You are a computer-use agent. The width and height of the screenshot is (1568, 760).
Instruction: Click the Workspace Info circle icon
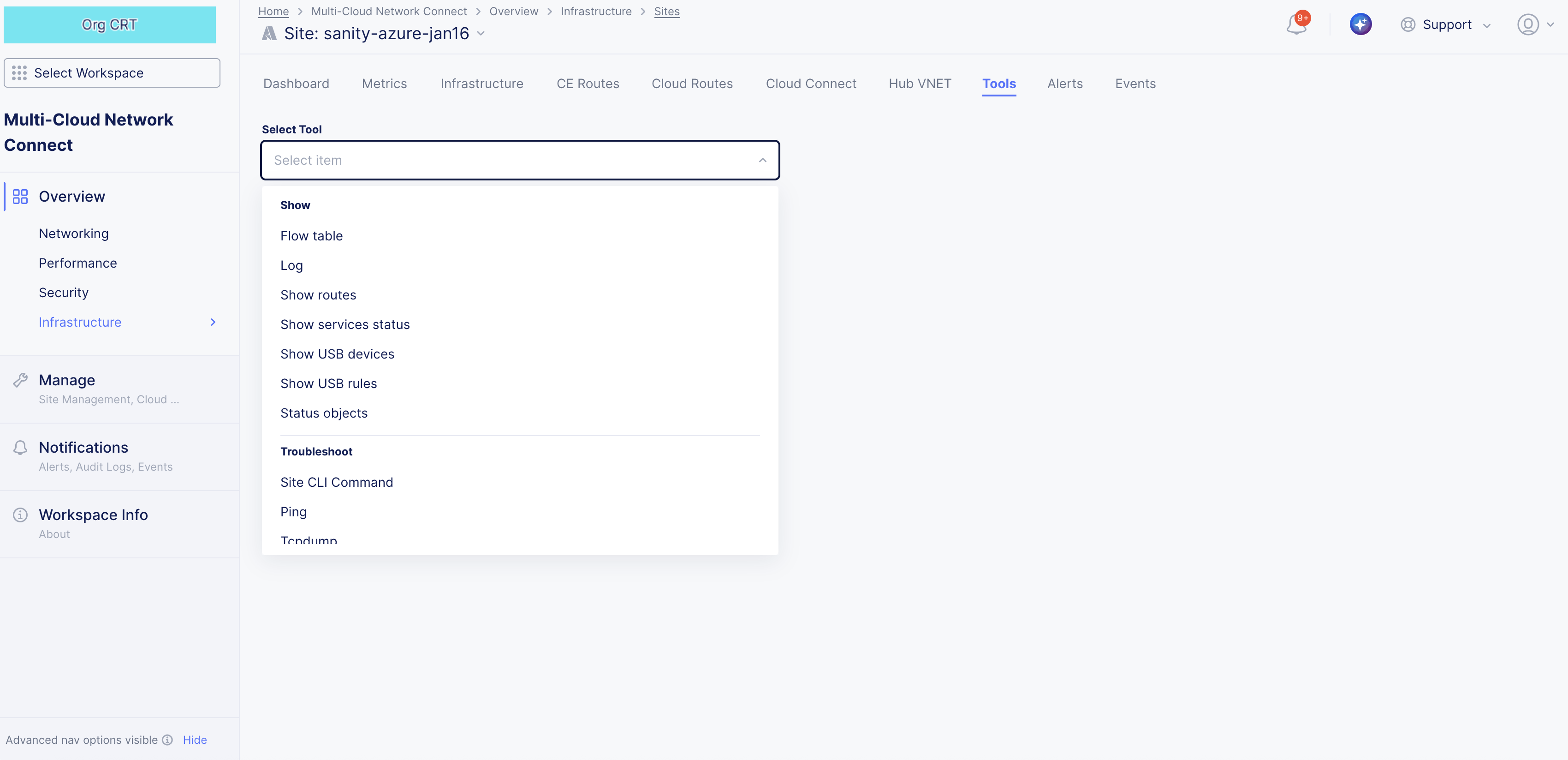(20, 515)
